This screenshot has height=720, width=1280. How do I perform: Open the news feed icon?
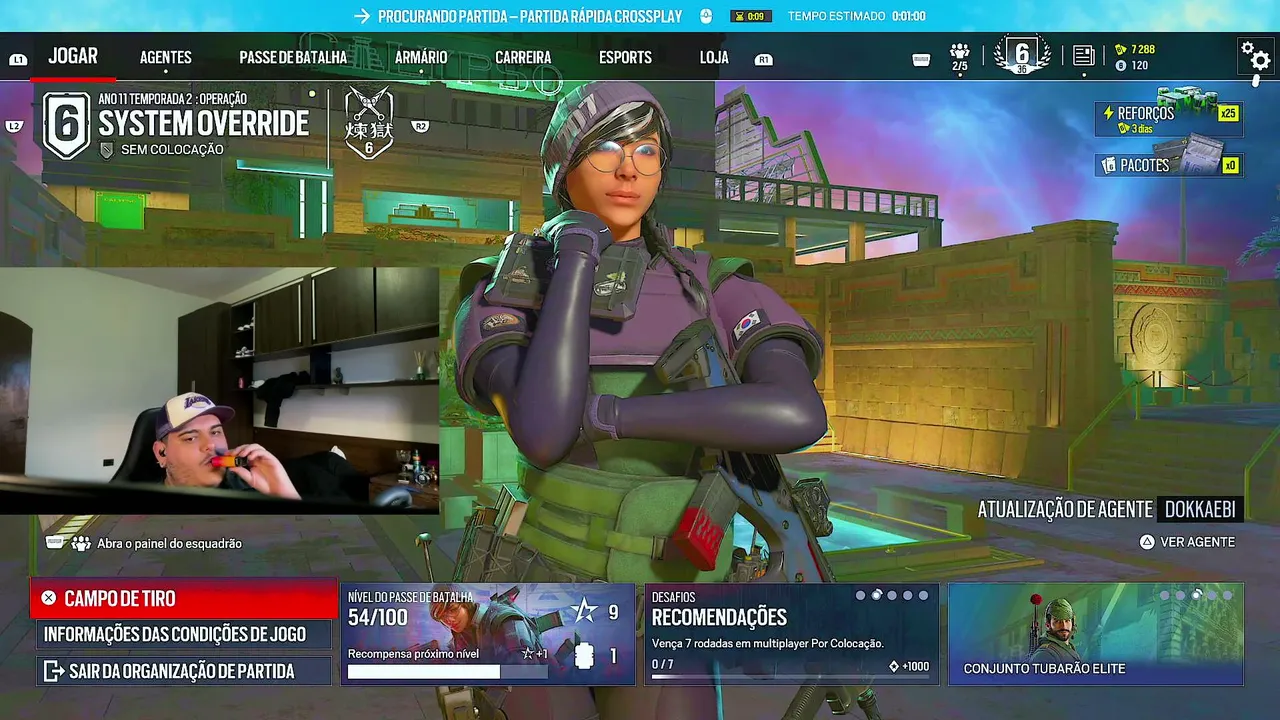tap(1083, 56)
